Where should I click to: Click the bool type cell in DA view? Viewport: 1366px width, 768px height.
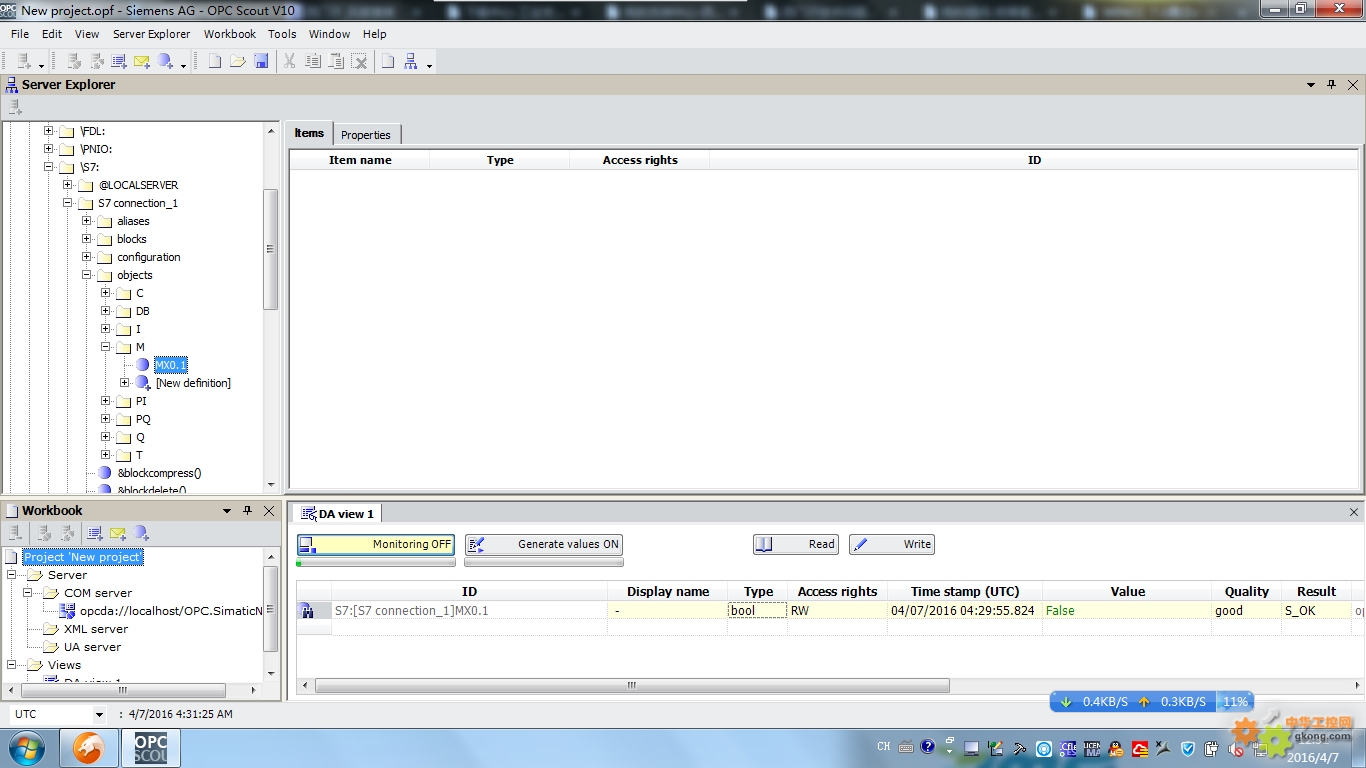click(x=757, y=611)
